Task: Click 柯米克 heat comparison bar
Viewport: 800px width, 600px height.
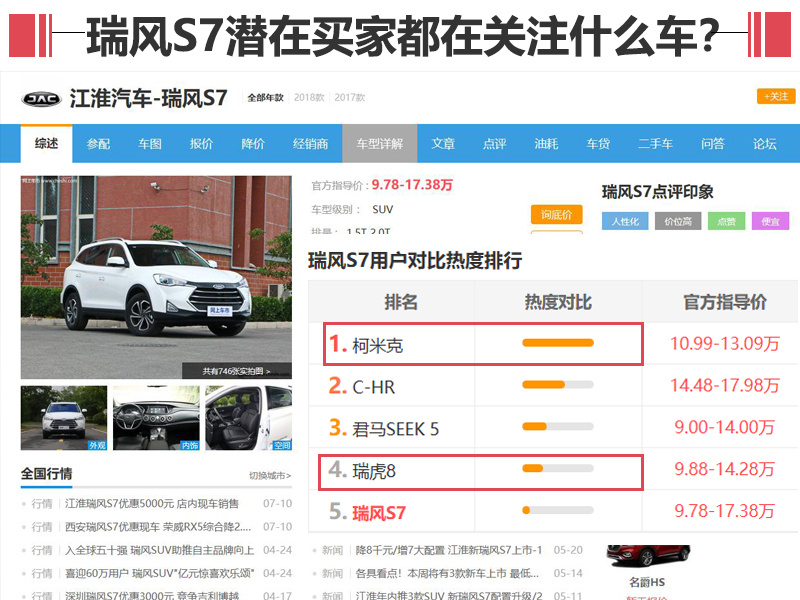Action: (x=558, y=343)
